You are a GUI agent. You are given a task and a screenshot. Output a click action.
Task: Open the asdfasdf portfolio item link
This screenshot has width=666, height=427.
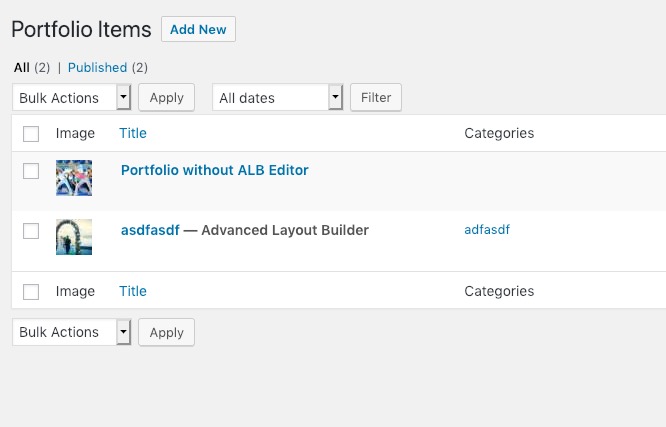pyautogui.click(x=150, y=230)
